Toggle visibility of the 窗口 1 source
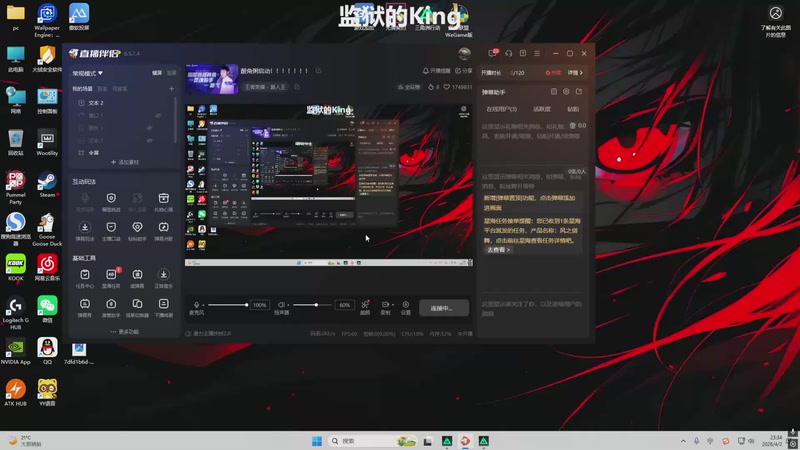Viewport: 800px width, 450px height. (x=158, y=116)
